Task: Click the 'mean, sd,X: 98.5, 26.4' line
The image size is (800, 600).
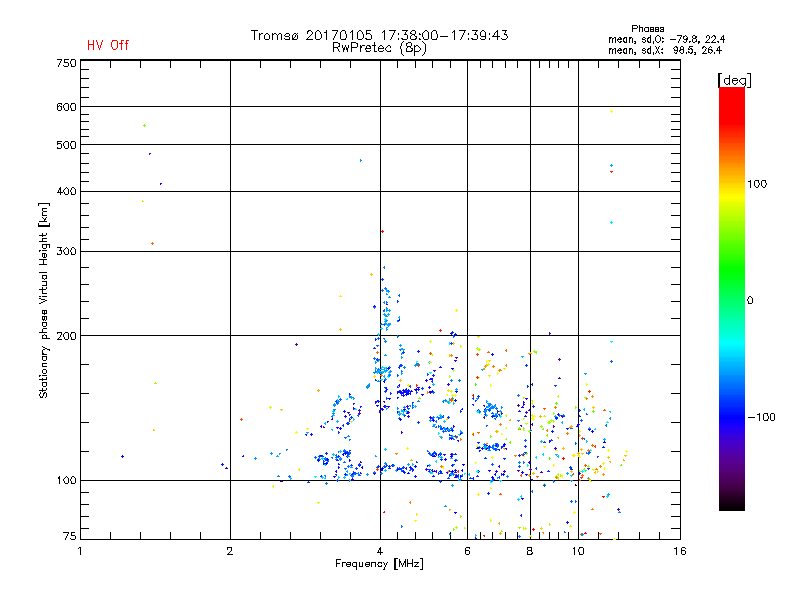Action: (x=665, y=50)
